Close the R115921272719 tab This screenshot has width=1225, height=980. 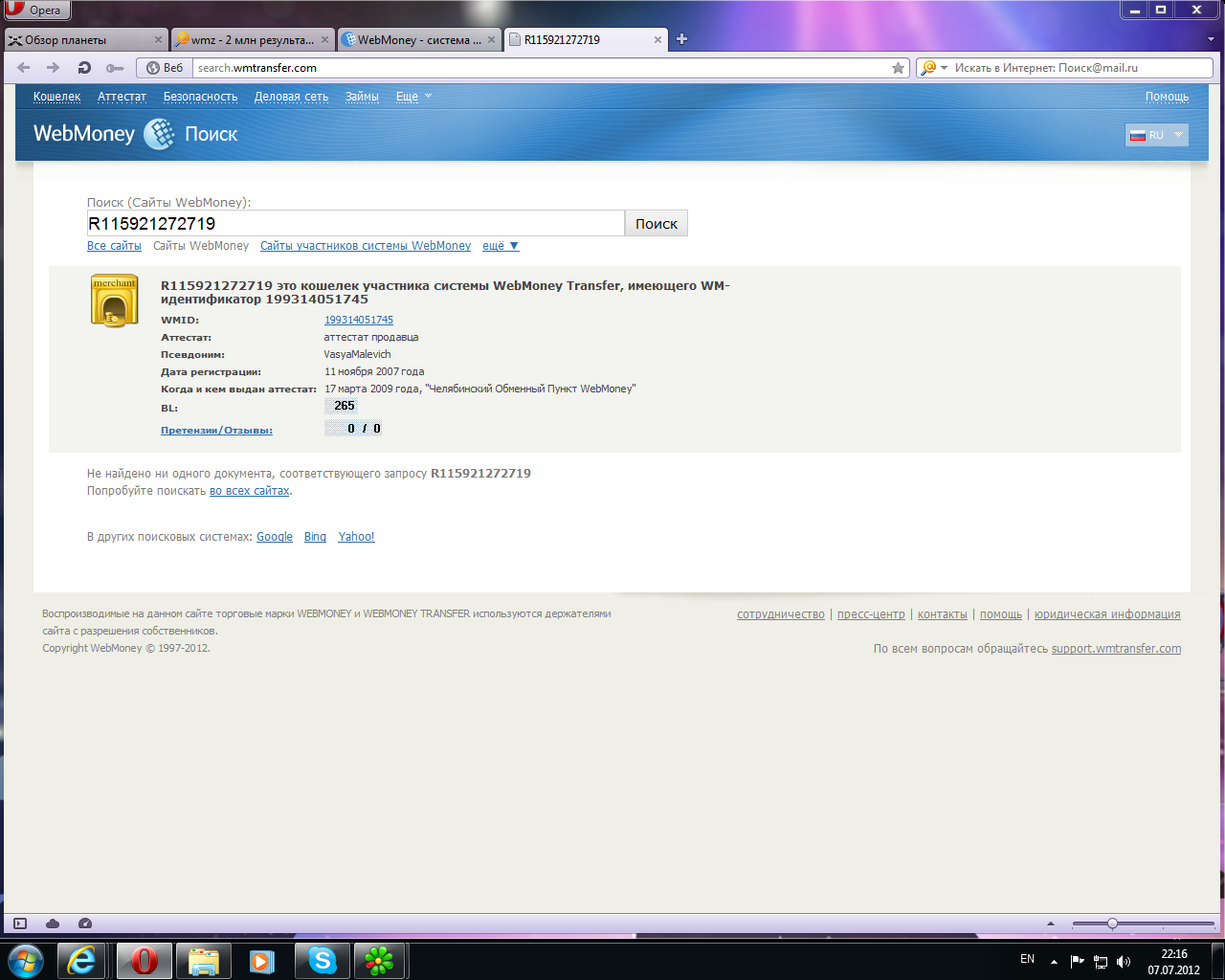pyautogui.click(x=658, y=39)
